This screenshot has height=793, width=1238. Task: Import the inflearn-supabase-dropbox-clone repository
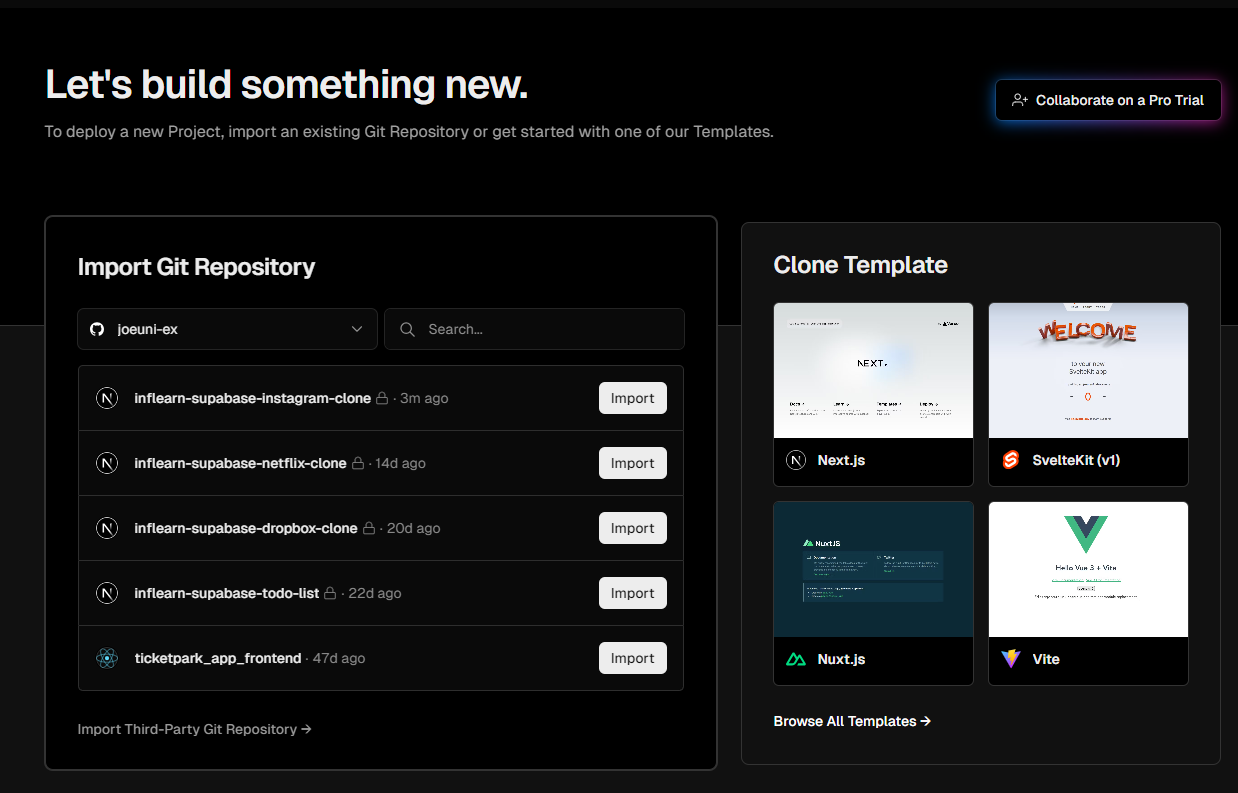[x=633, y=528]
